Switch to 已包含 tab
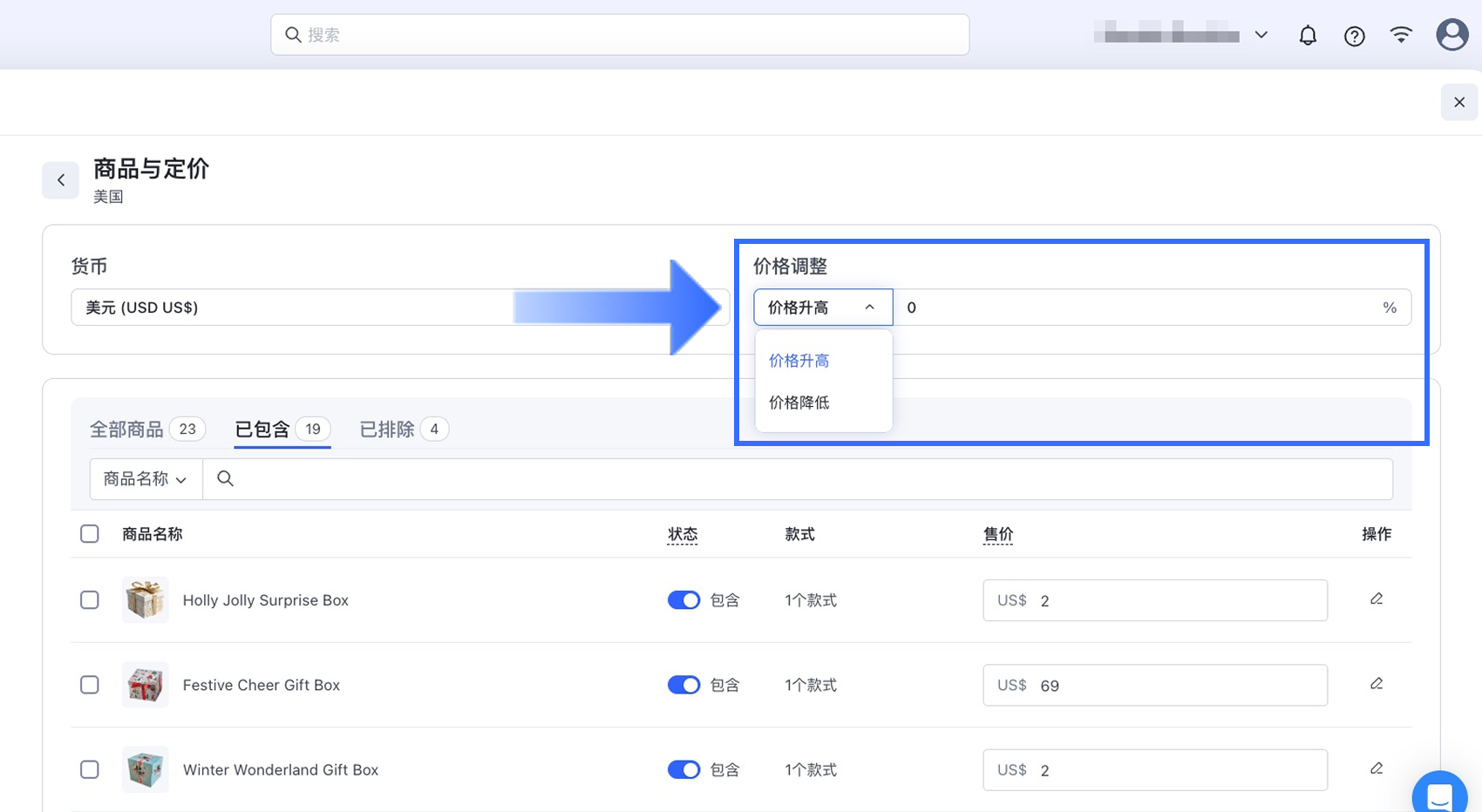Image resolution: width=1482 pixels, height=812 pixels. click(282, 429)
